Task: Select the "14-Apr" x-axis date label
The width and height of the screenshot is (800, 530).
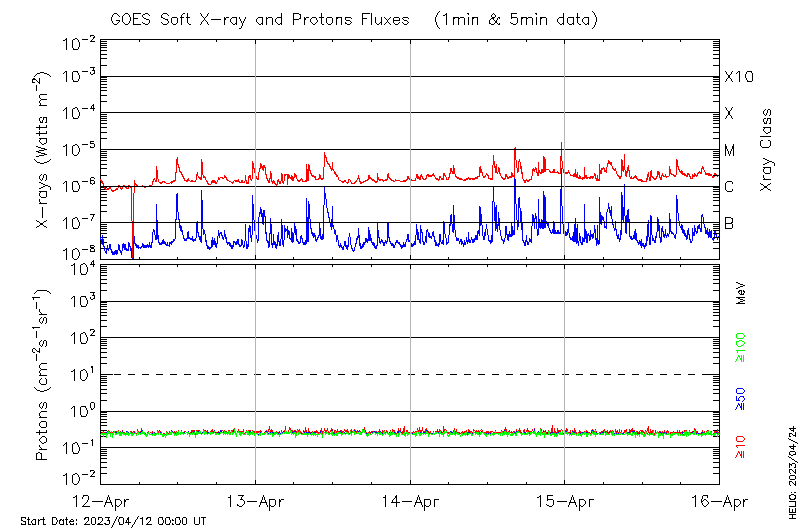Action: pos(410,501)
